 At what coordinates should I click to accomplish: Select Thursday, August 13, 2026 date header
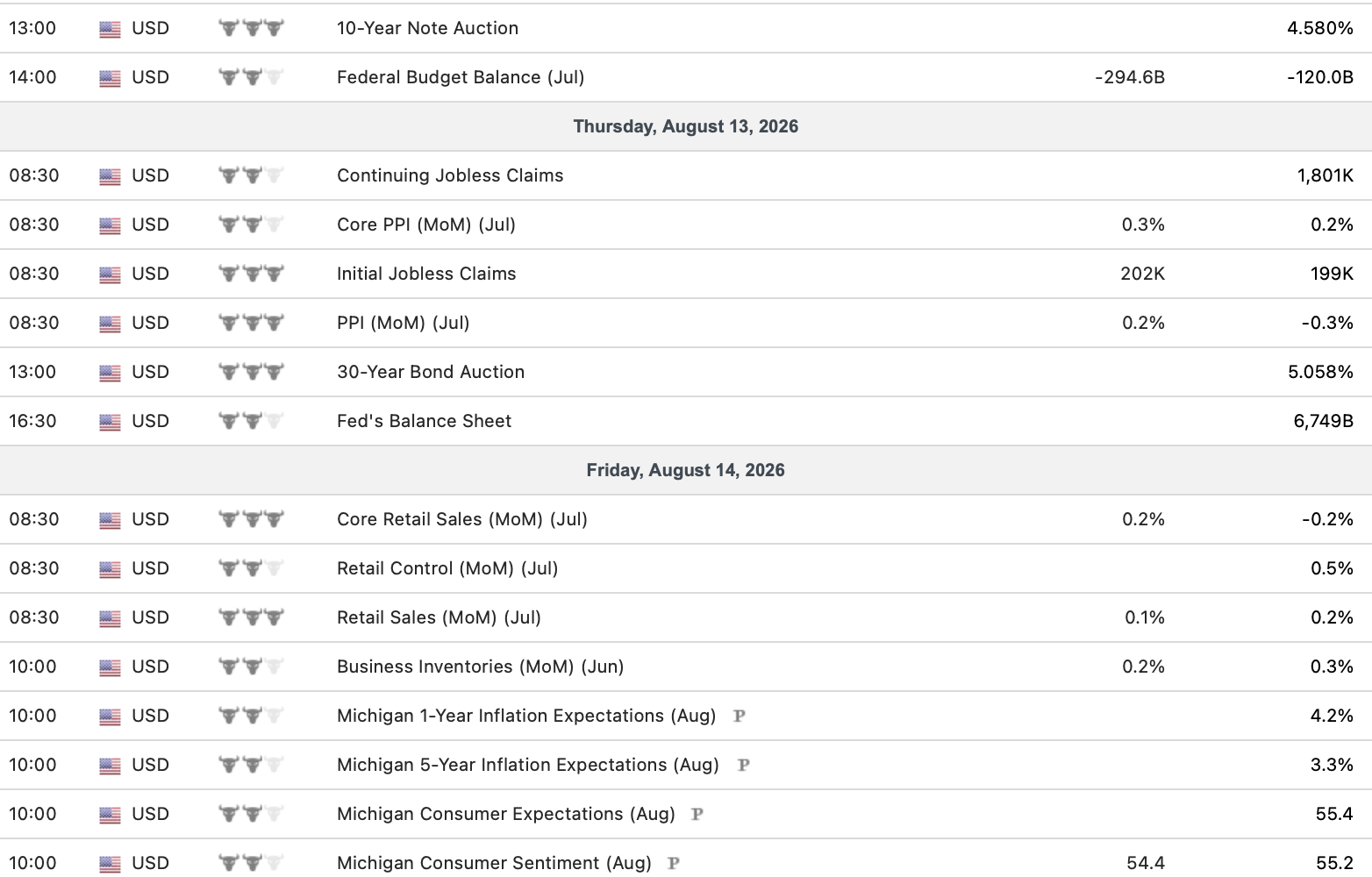[x=686, y=126]
